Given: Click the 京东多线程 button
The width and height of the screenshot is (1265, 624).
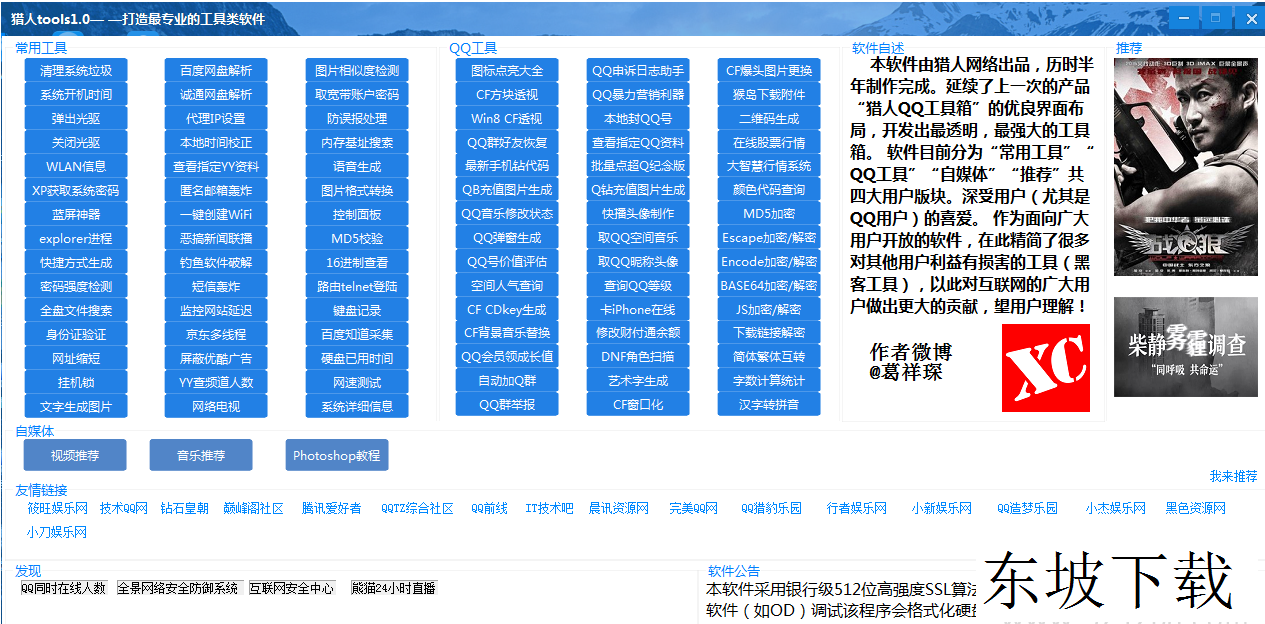Looking at the screenshot, I should tap(216, 335).
